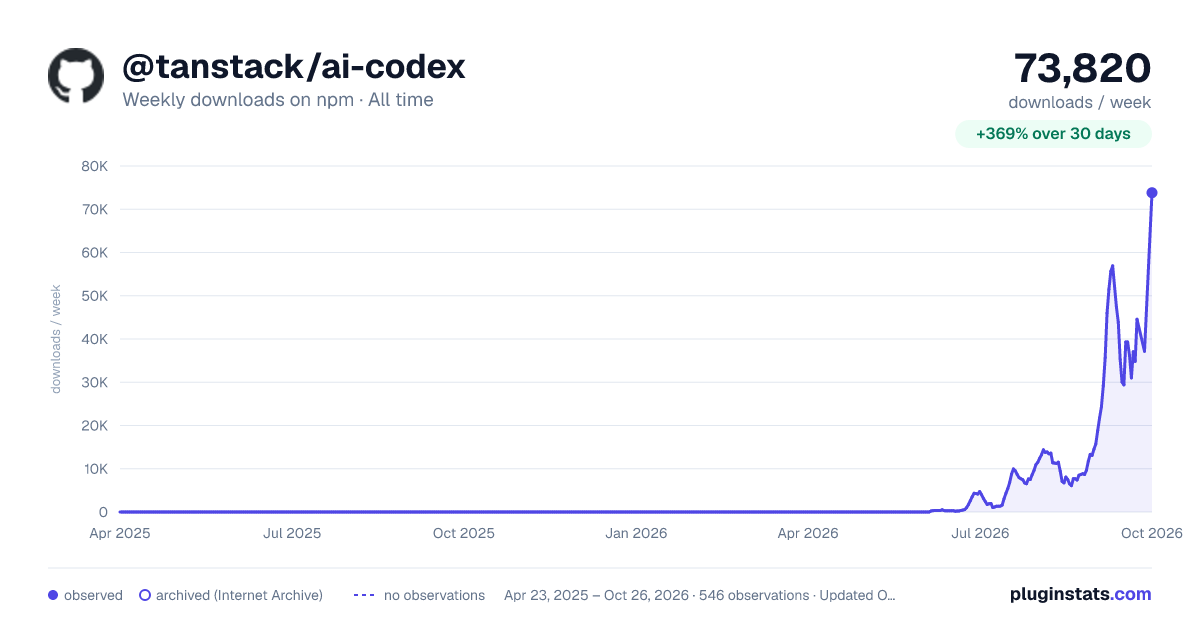Click the 40K y-axis label
This screenshot has width=1200, height=630.
[94, 339]
